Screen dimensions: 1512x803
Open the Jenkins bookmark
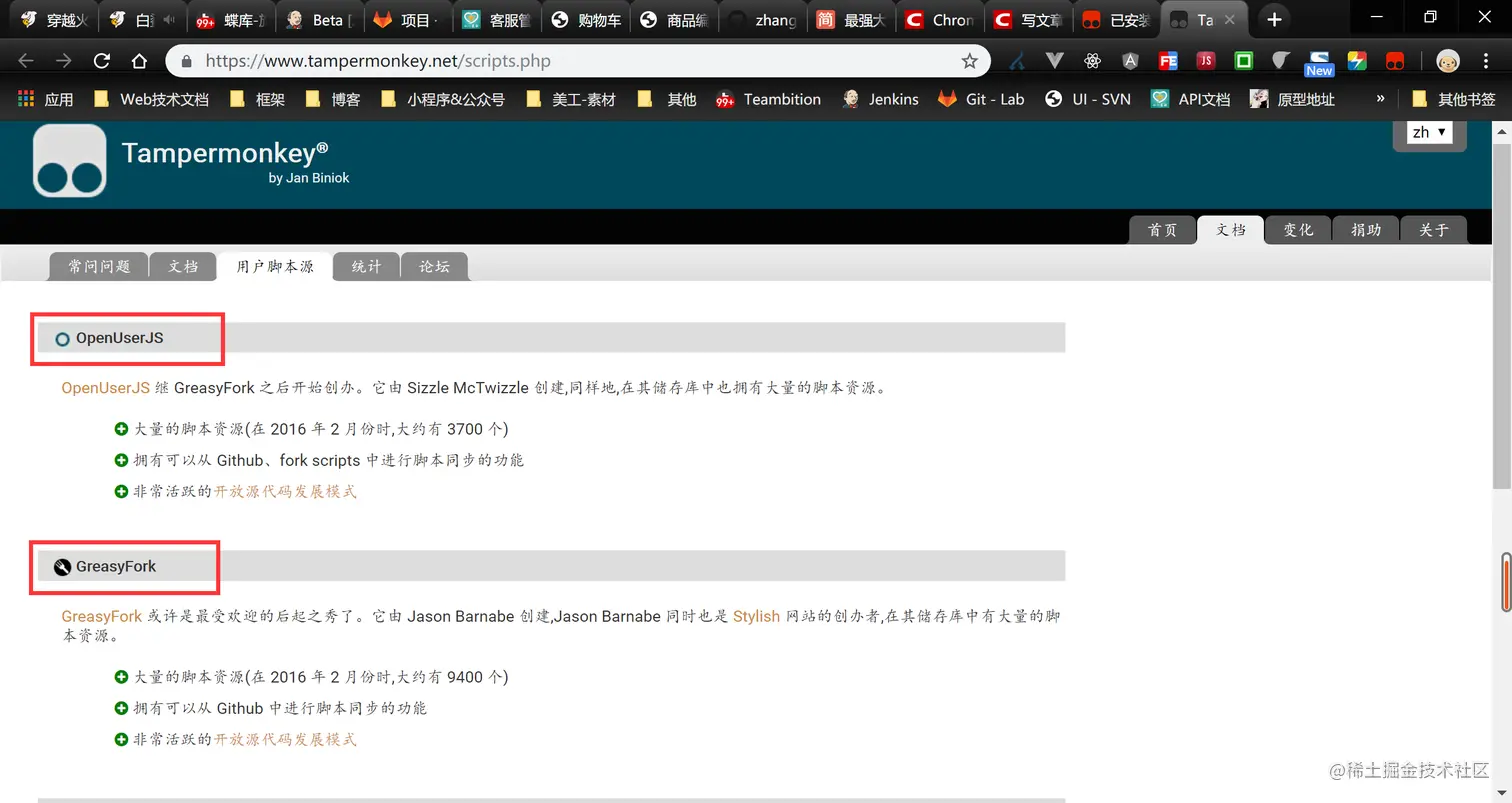880,99
